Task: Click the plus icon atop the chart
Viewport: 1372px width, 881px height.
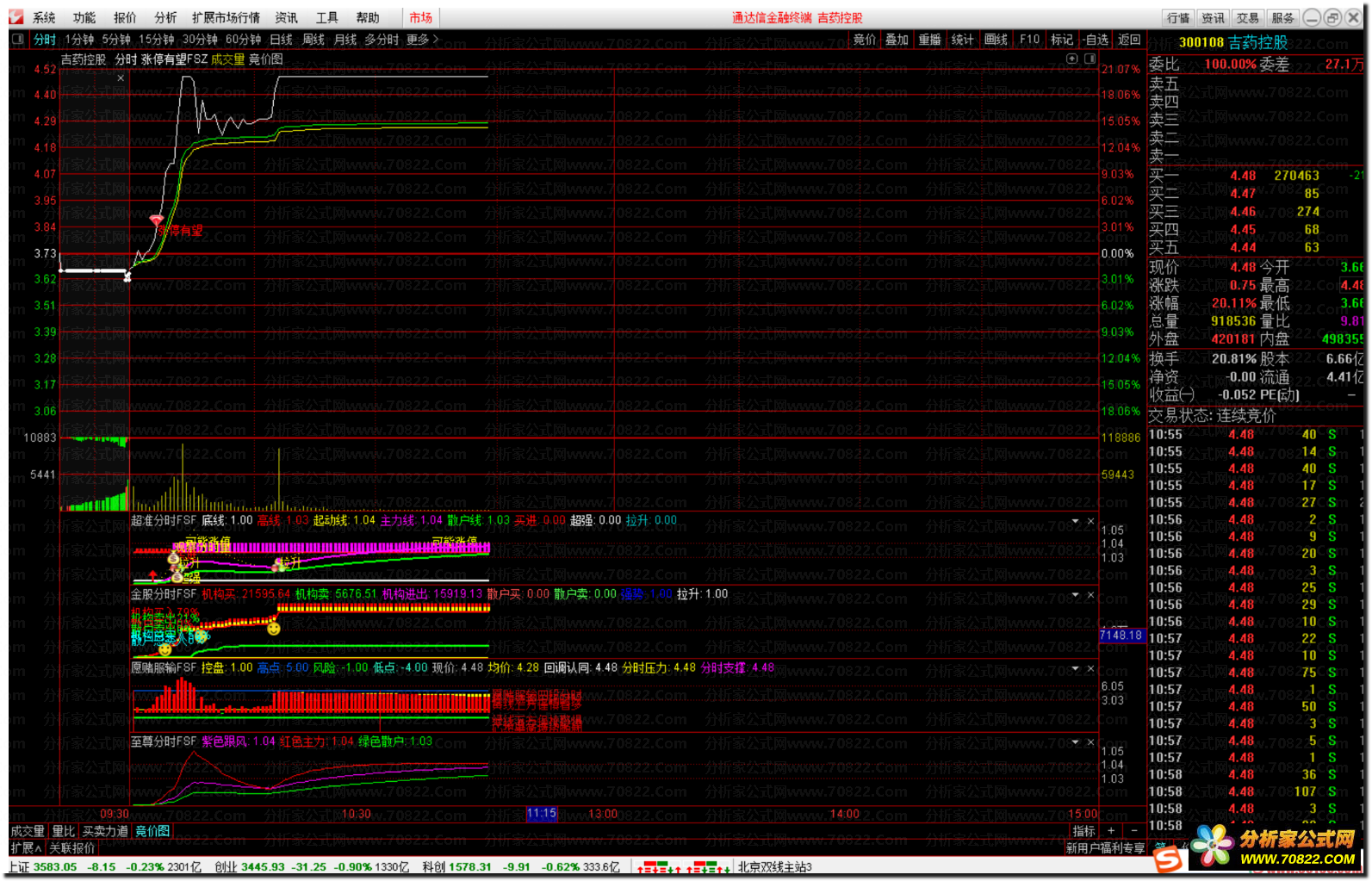Action: 1072,59
